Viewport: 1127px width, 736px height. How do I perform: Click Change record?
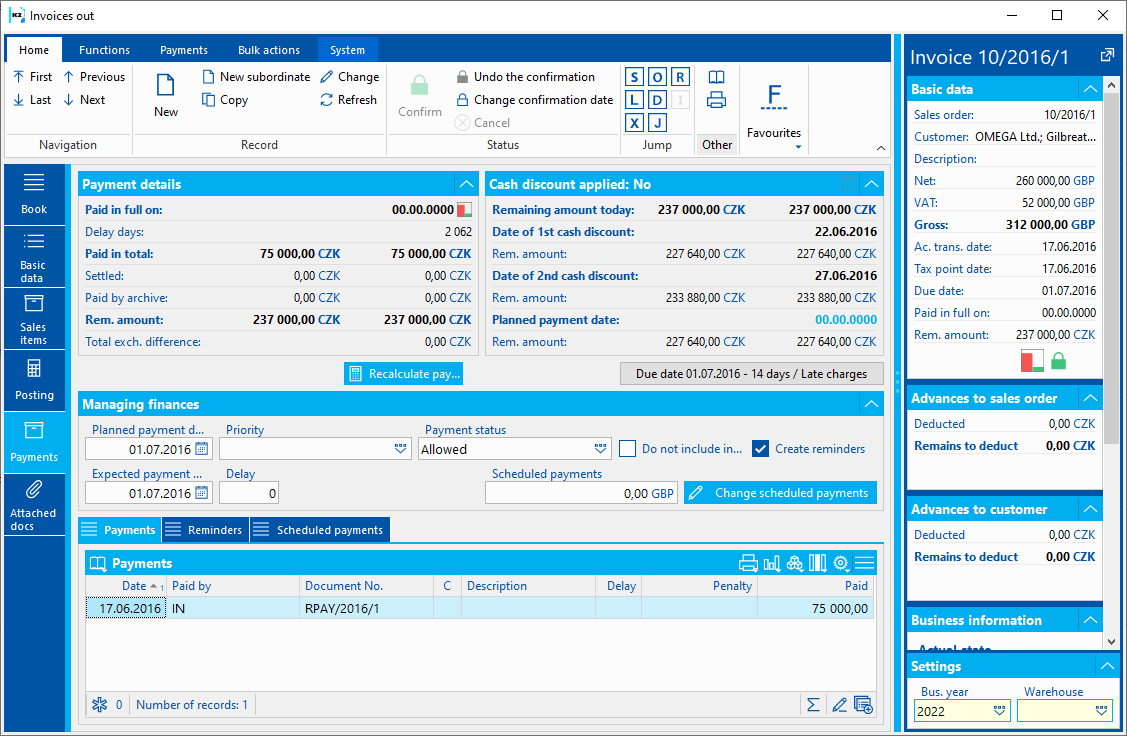point(349,77)
